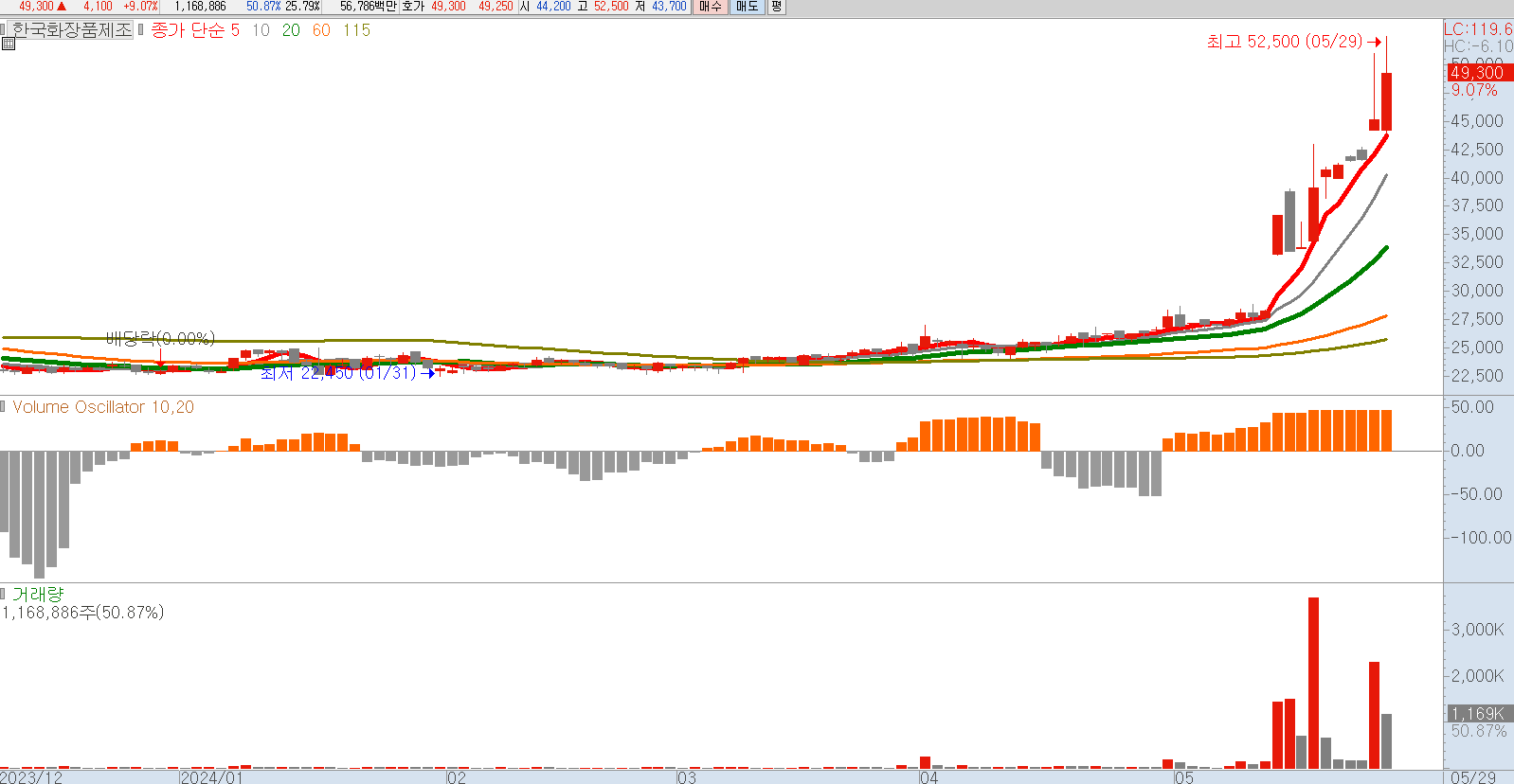The width and height of the screenshot is (1514, 784).
Task: Click the 45,000 level on price axis
Action: (x=1477, y=121)
